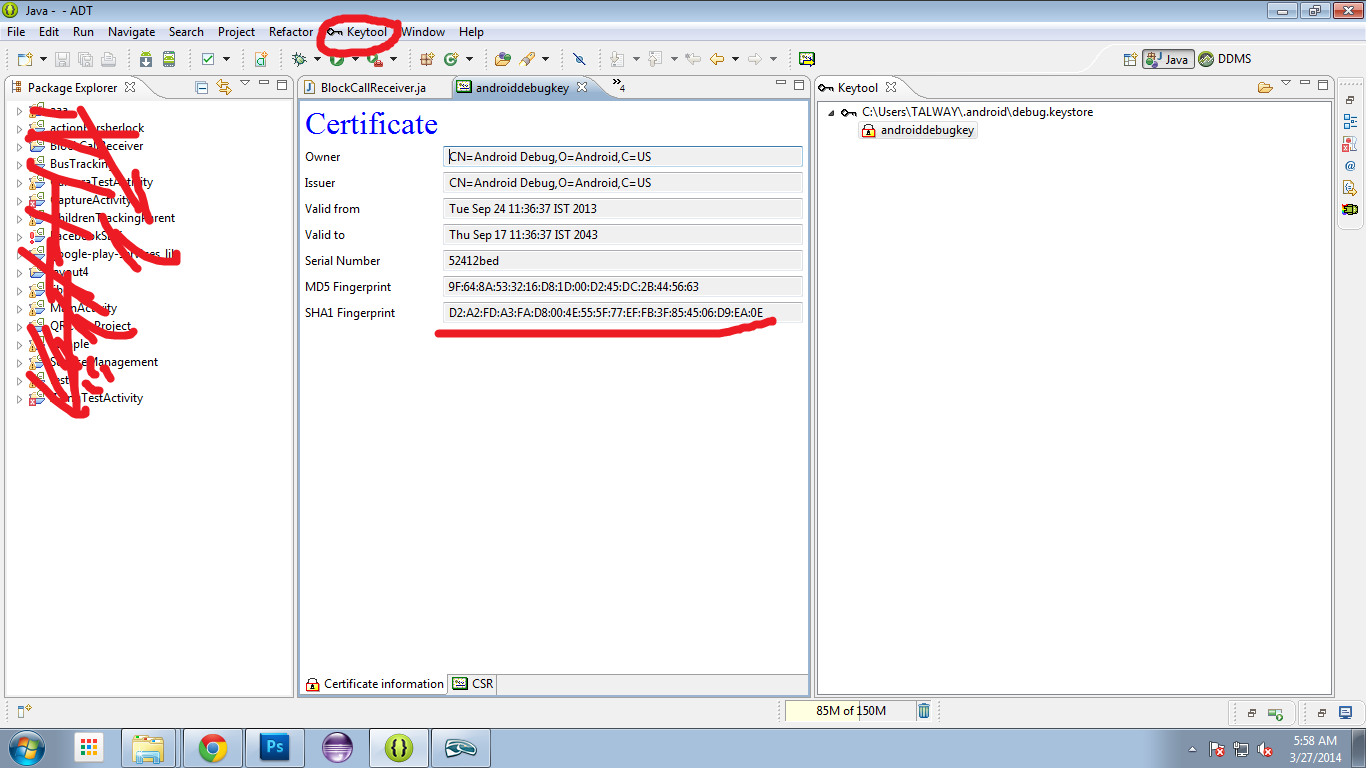
Task: Close the androiddebugkey editor tab
Action: tap(582, 88)
